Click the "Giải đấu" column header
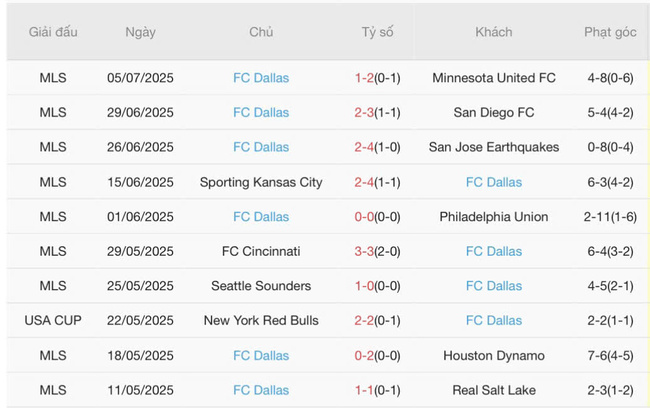The width and height of the screenshot is (650, 408). pos(53,32)
